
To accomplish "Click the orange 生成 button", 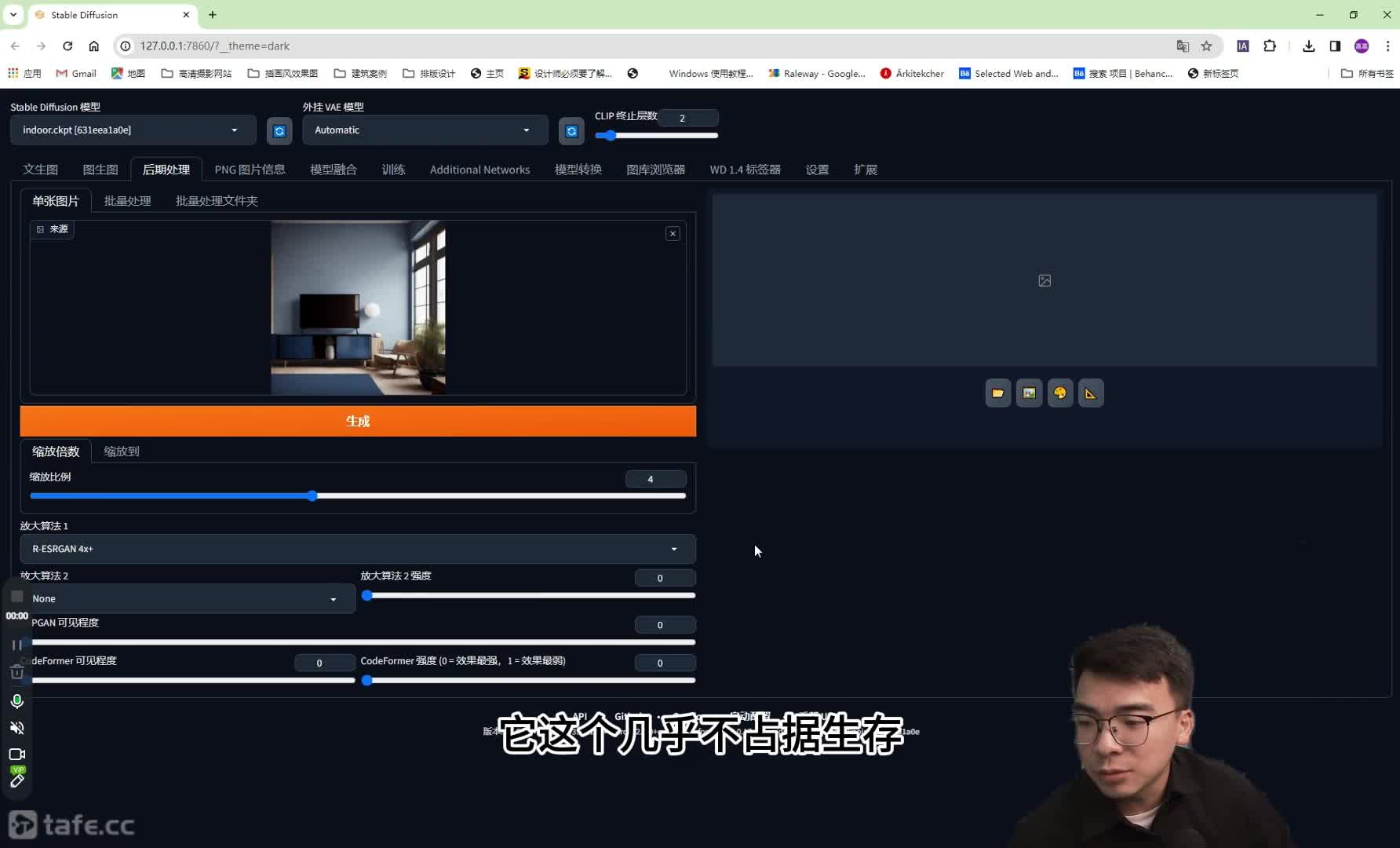I will point(358,422).
